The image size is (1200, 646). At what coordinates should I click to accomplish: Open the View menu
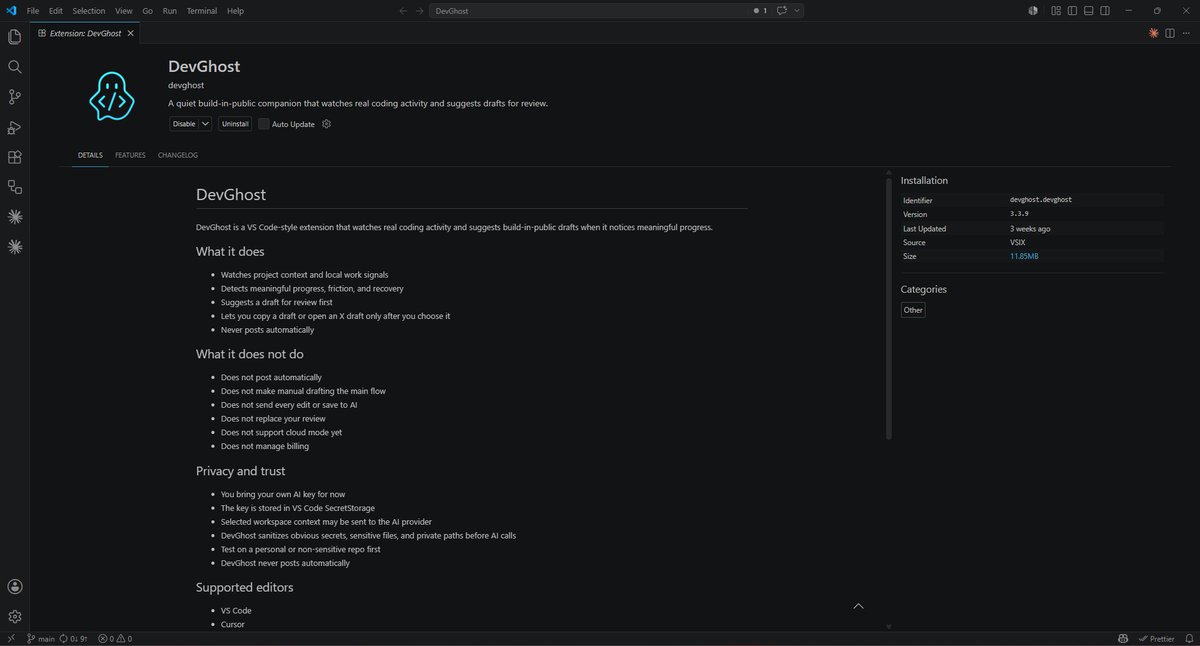point(123,11)
